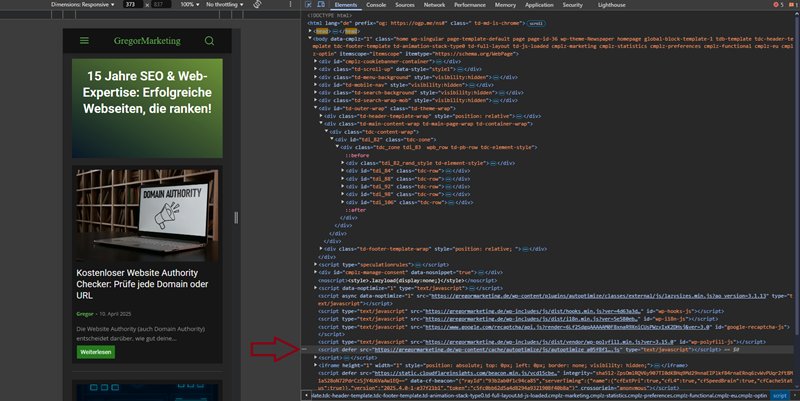Expand the td-footer-template-wrap div
Screen dimensions: 800x401
(x=321, y=249)
